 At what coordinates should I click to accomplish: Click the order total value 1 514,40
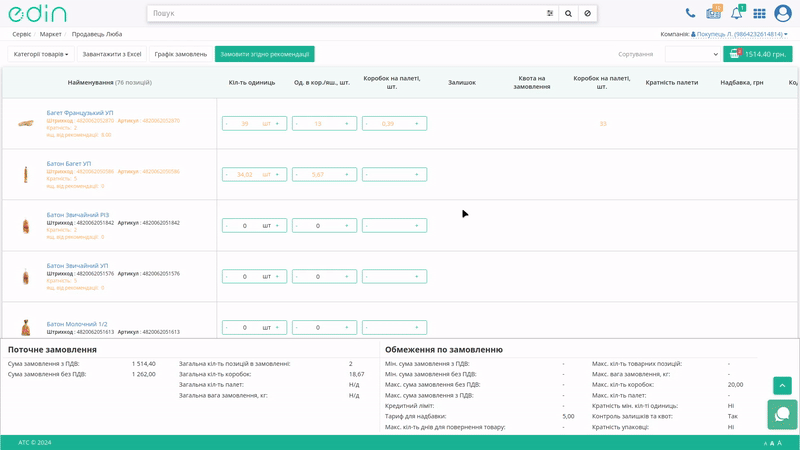(143, 364)
